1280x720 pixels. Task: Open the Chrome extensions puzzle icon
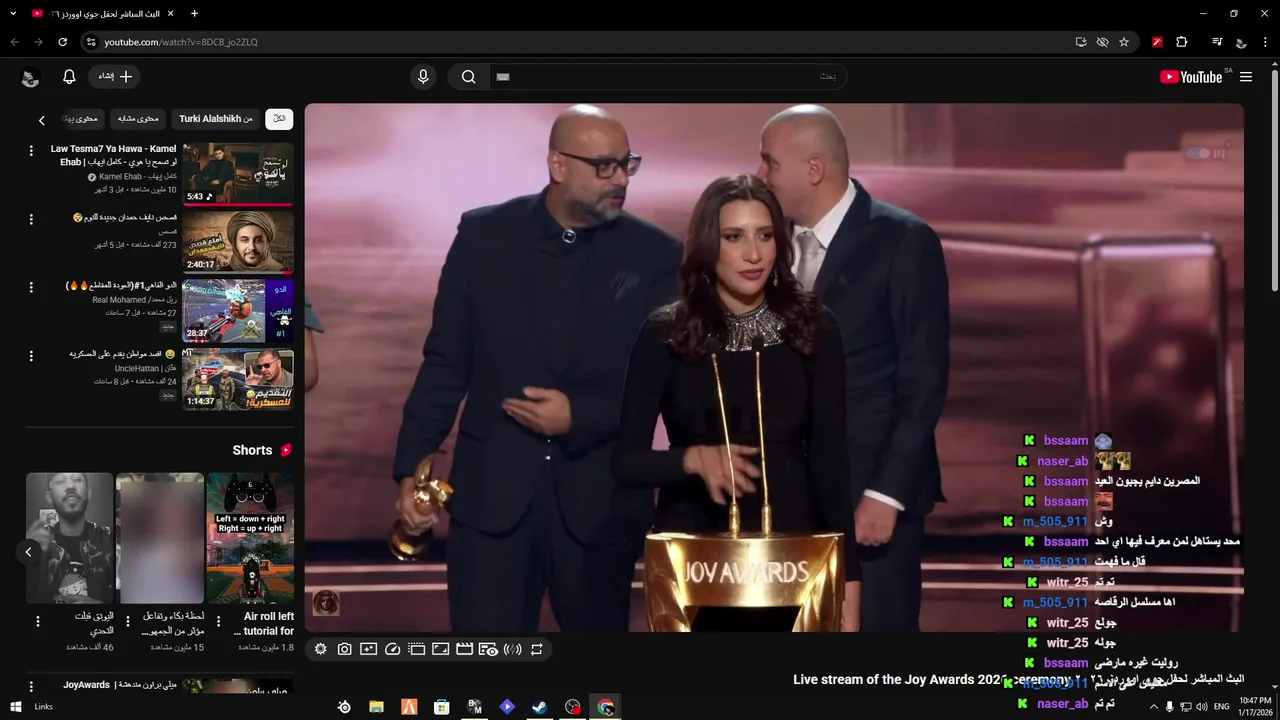[1182, 42]
